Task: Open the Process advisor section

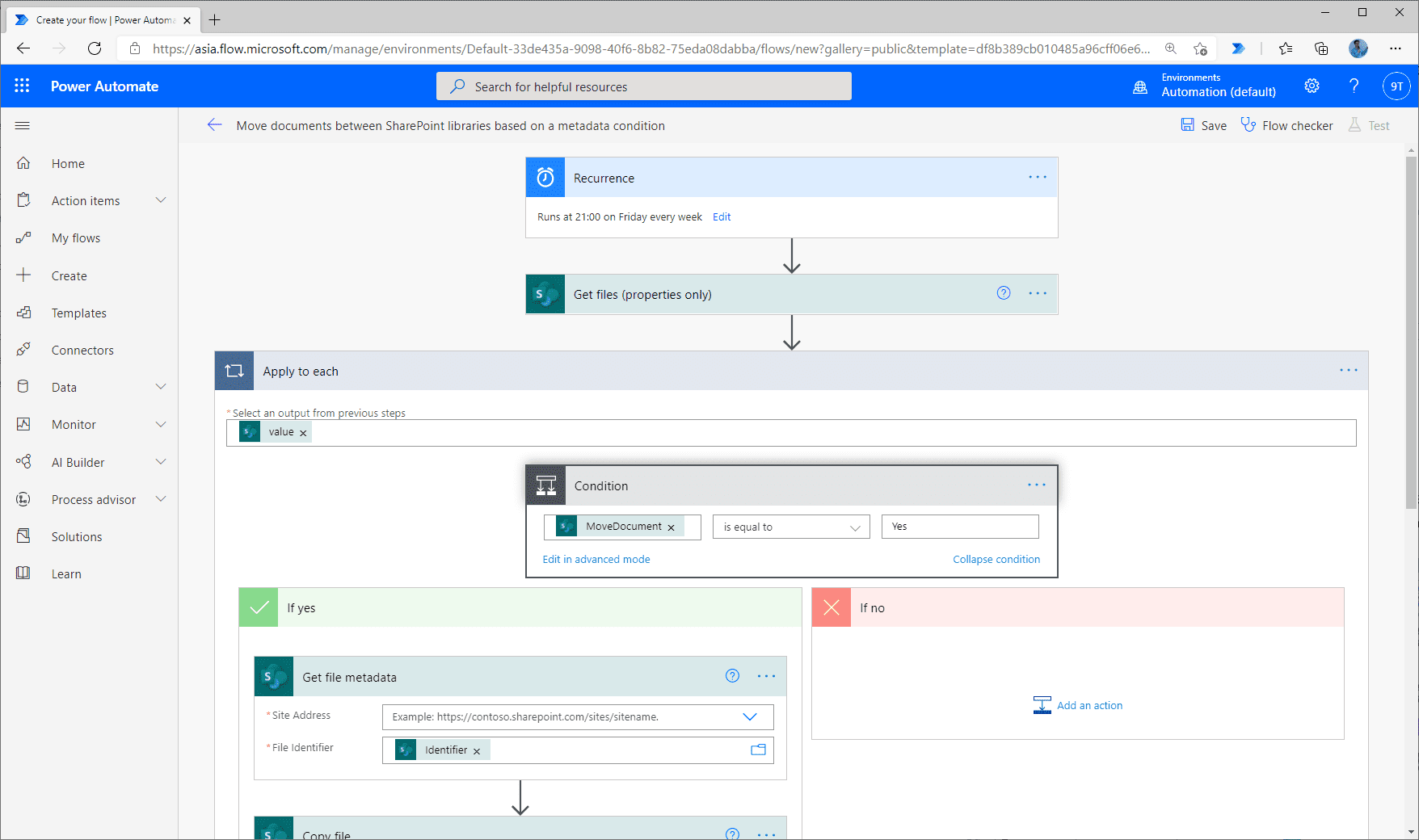Action: coord(93,499)
